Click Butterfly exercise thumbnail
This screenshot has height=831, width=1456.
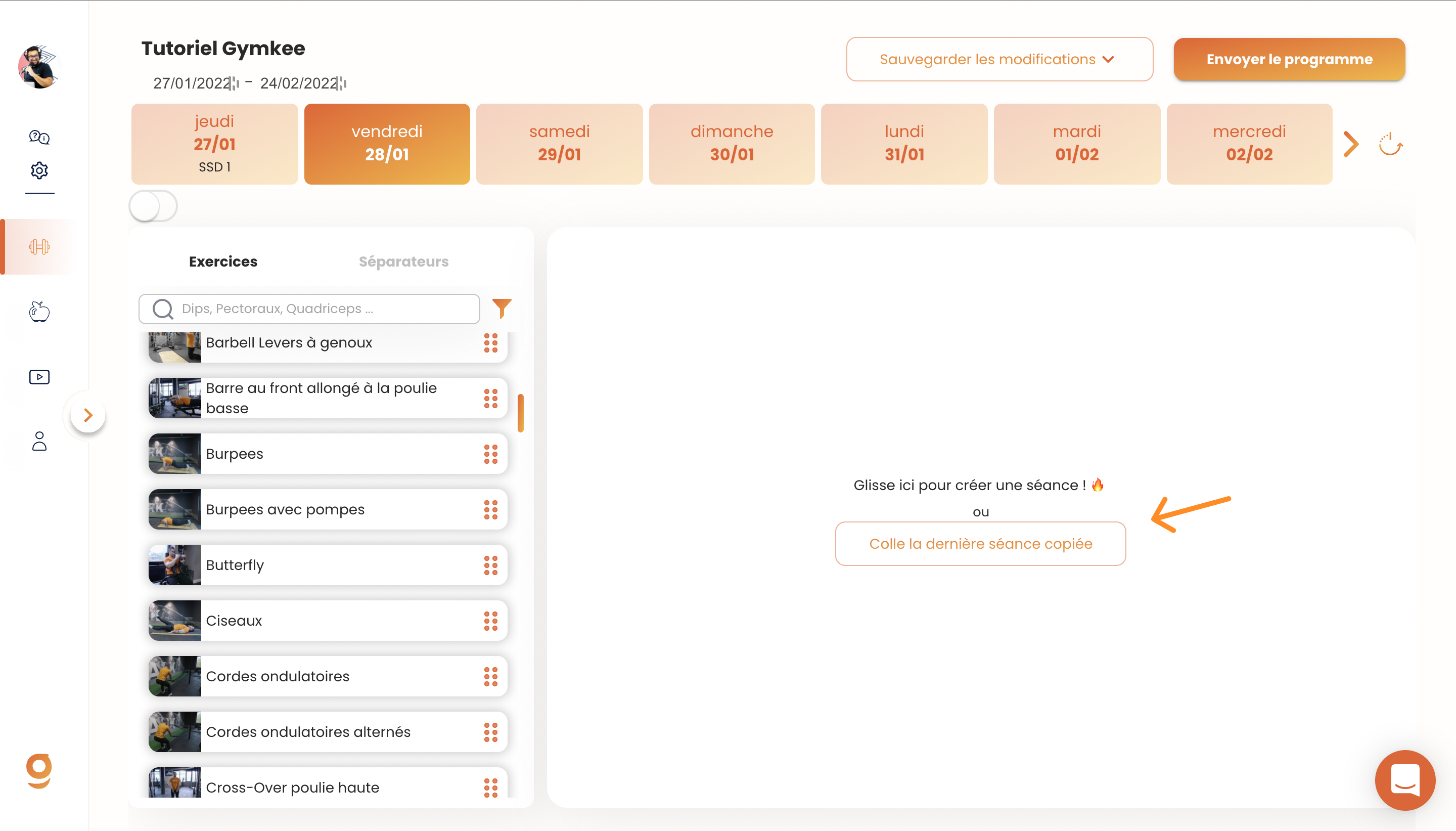[x=175, y=565]
